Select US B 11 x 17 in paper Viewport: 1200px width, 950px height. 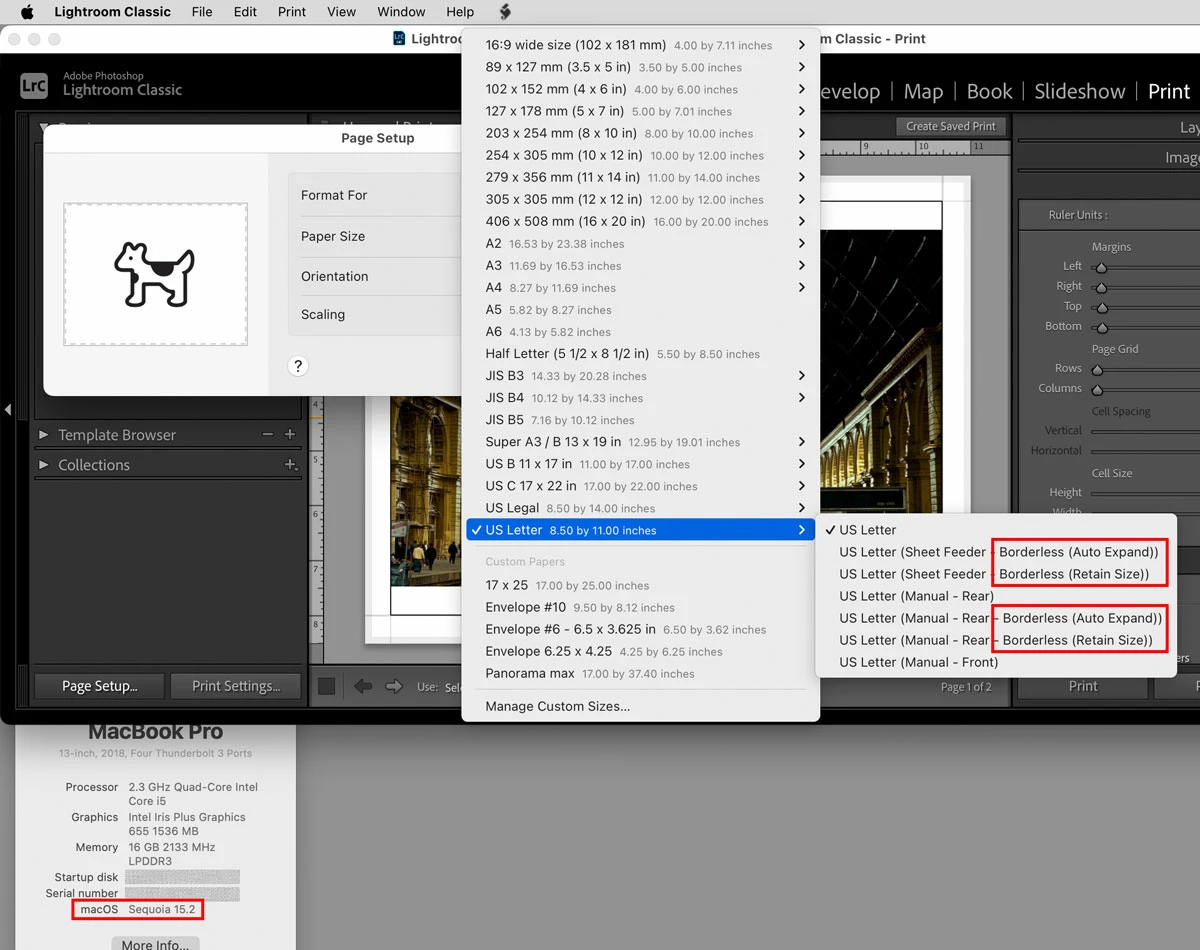[640, 464]
